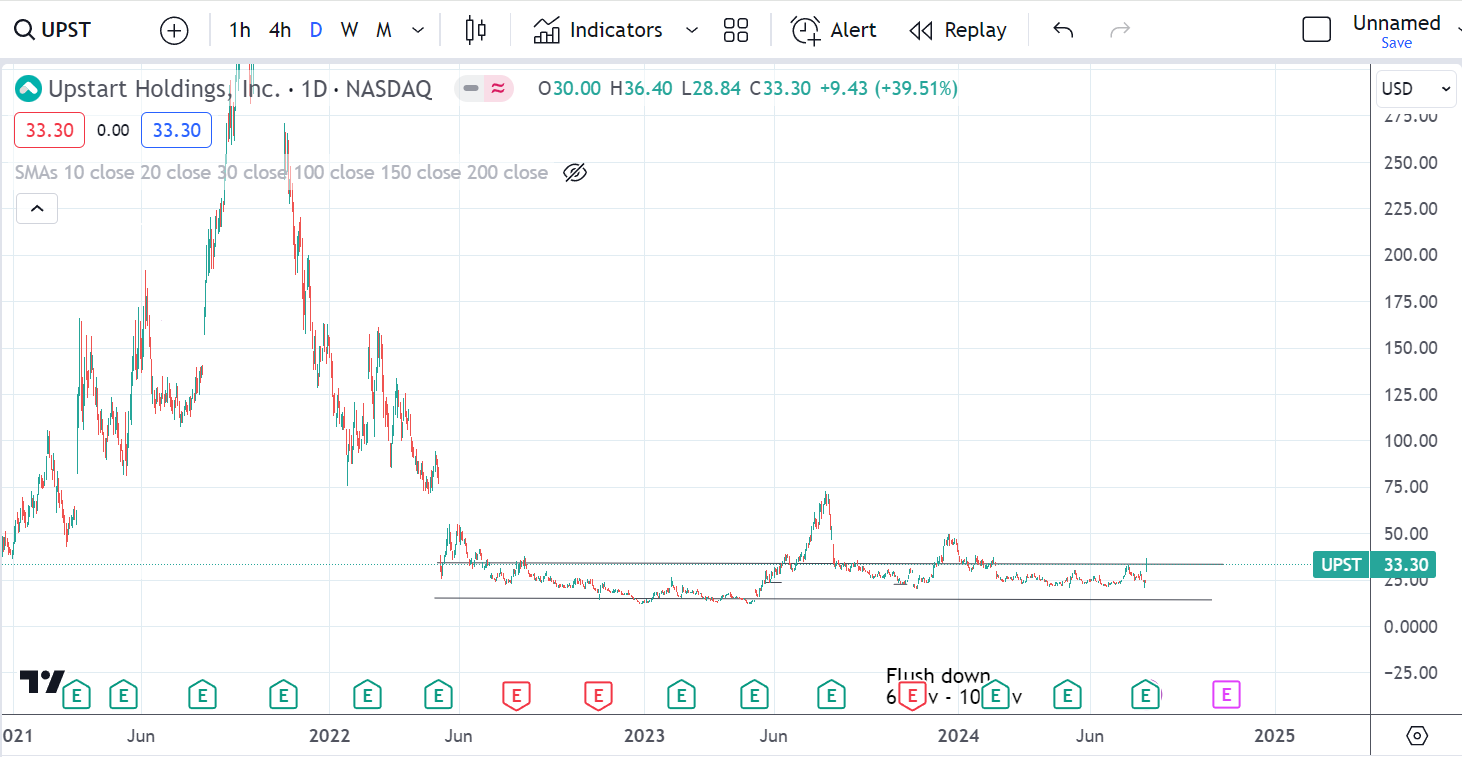Viewport: 1462px width, 757px height.
Task: Click the compare or add symbol plus icon
Action: [x=174, y=30]
